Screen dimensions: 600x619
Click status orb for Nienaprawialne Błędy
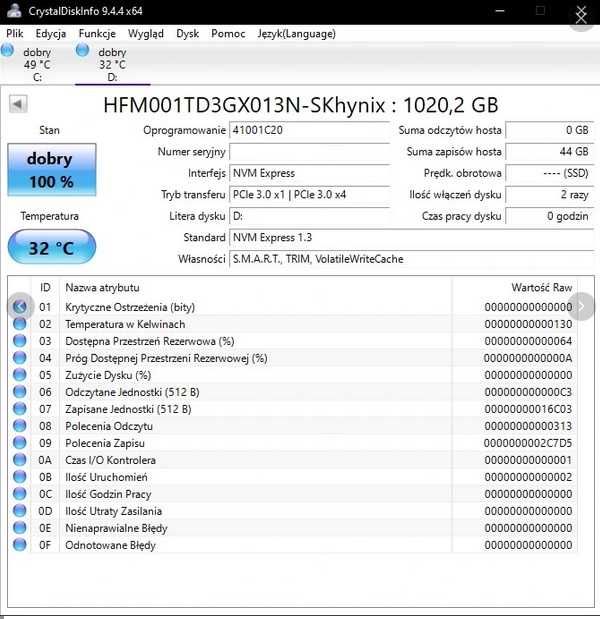click(x=19, y=528)
